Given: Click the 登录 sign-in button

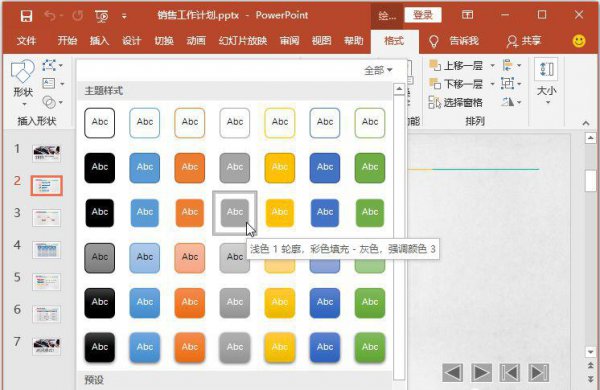Looking at the screenshot, I should [423, 15].
